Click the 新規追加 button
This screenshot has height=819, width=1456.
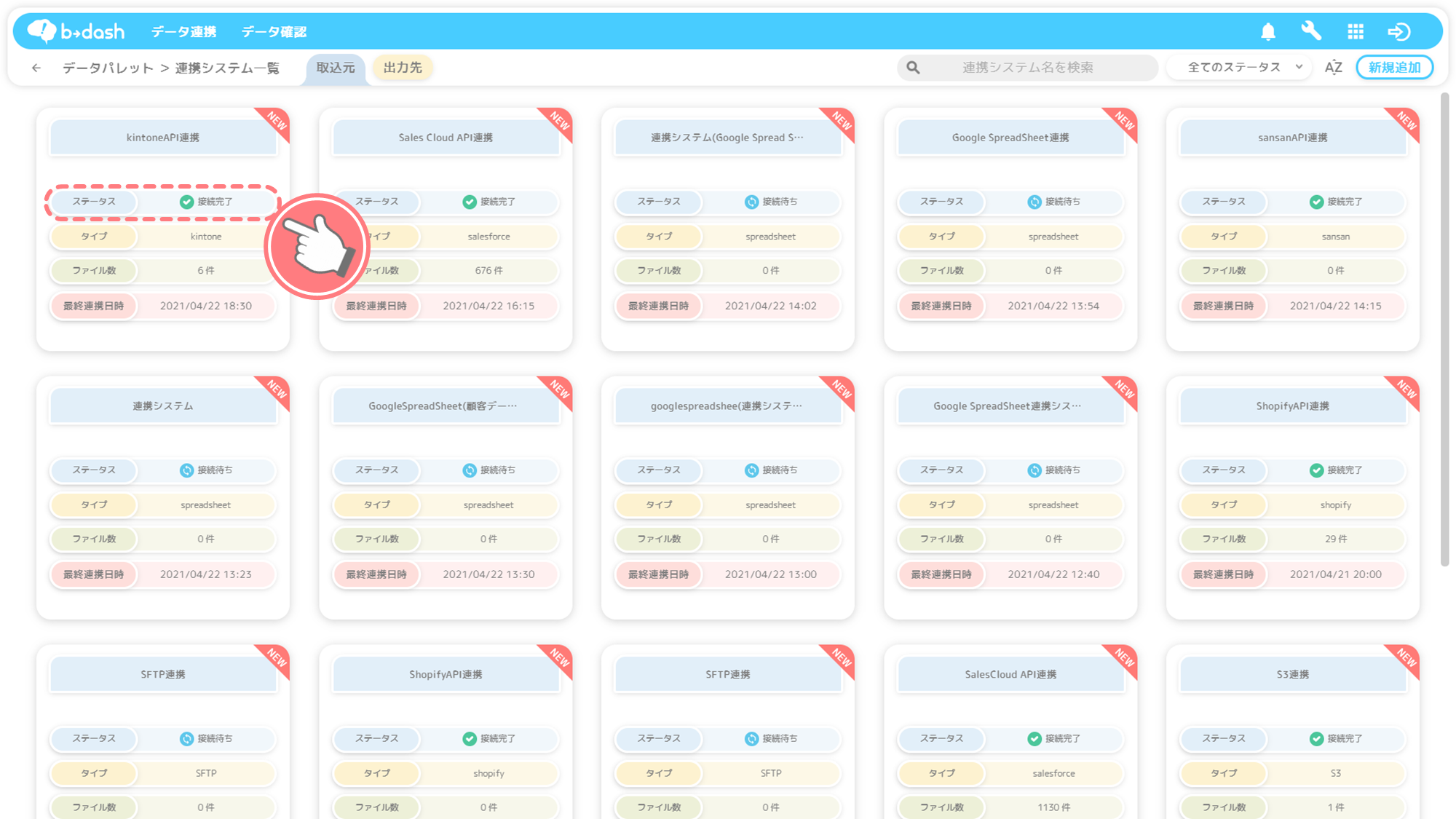click(1395, 68)
